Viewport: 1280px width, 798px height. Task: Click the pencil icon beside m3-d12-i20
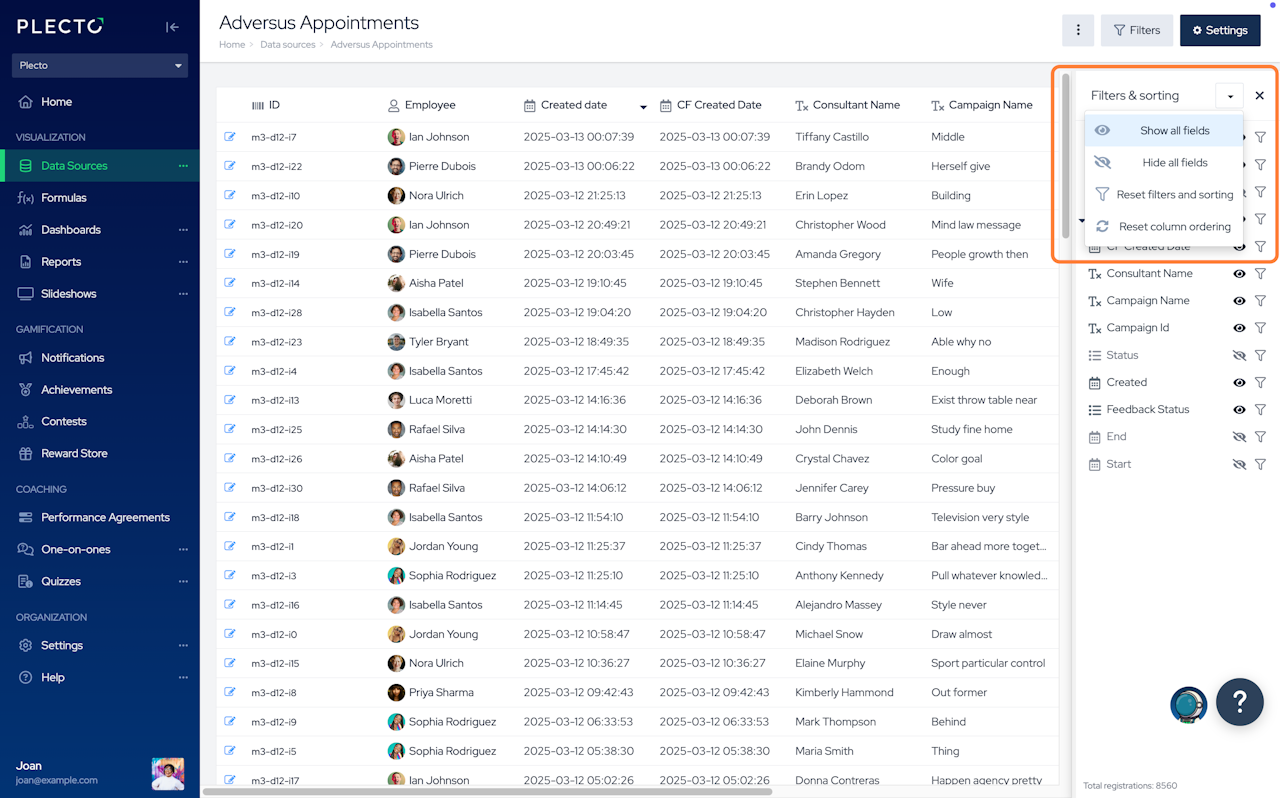point(230,224)
